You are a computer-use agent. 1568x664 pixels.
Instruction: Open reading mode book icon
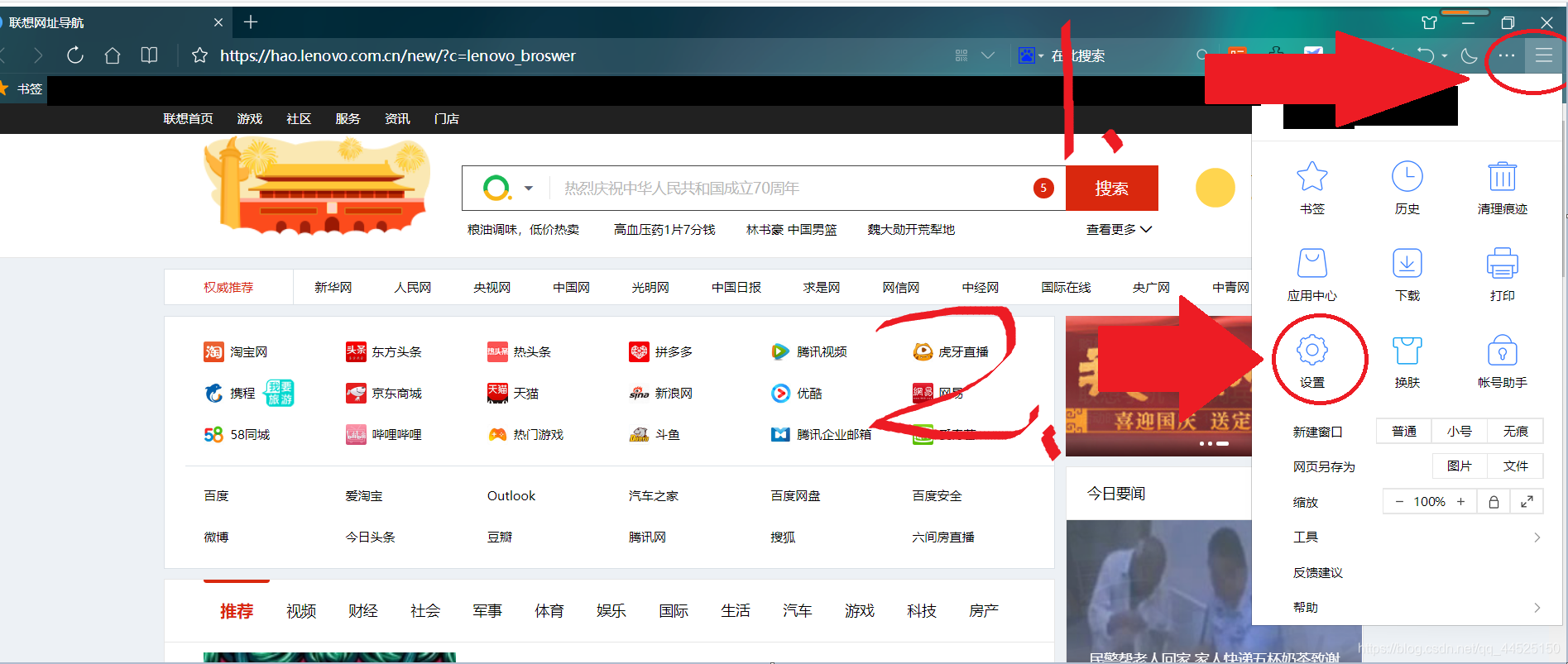[x=150, y=55]
